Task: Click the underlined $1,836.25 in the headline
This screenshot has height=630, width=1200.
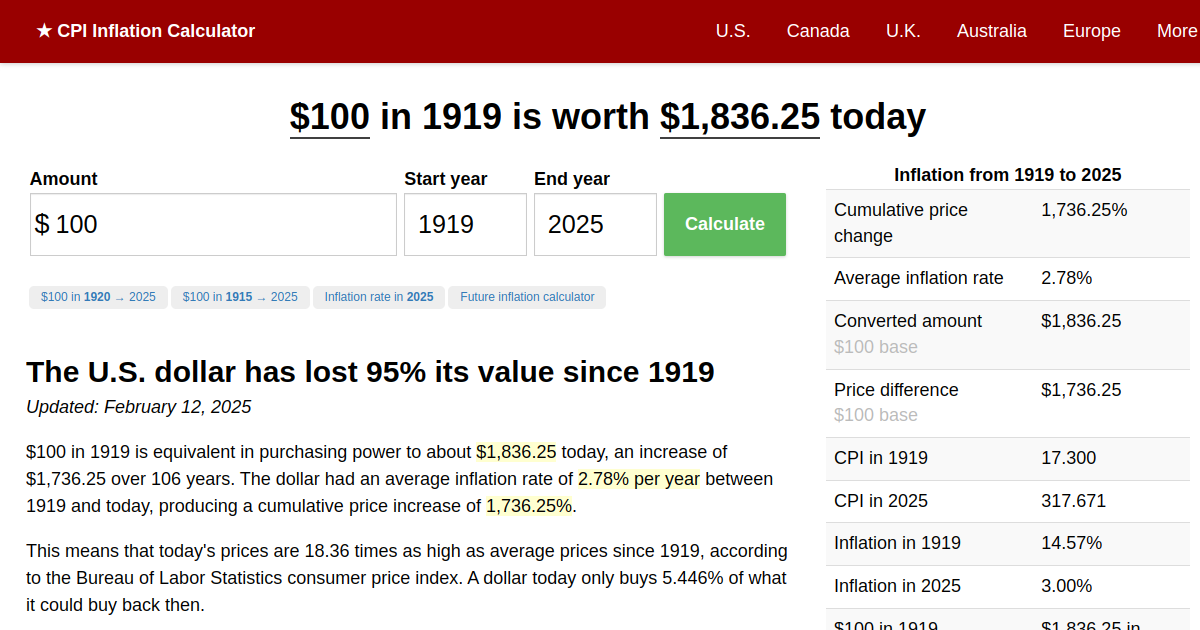Action: coord(739,117)
